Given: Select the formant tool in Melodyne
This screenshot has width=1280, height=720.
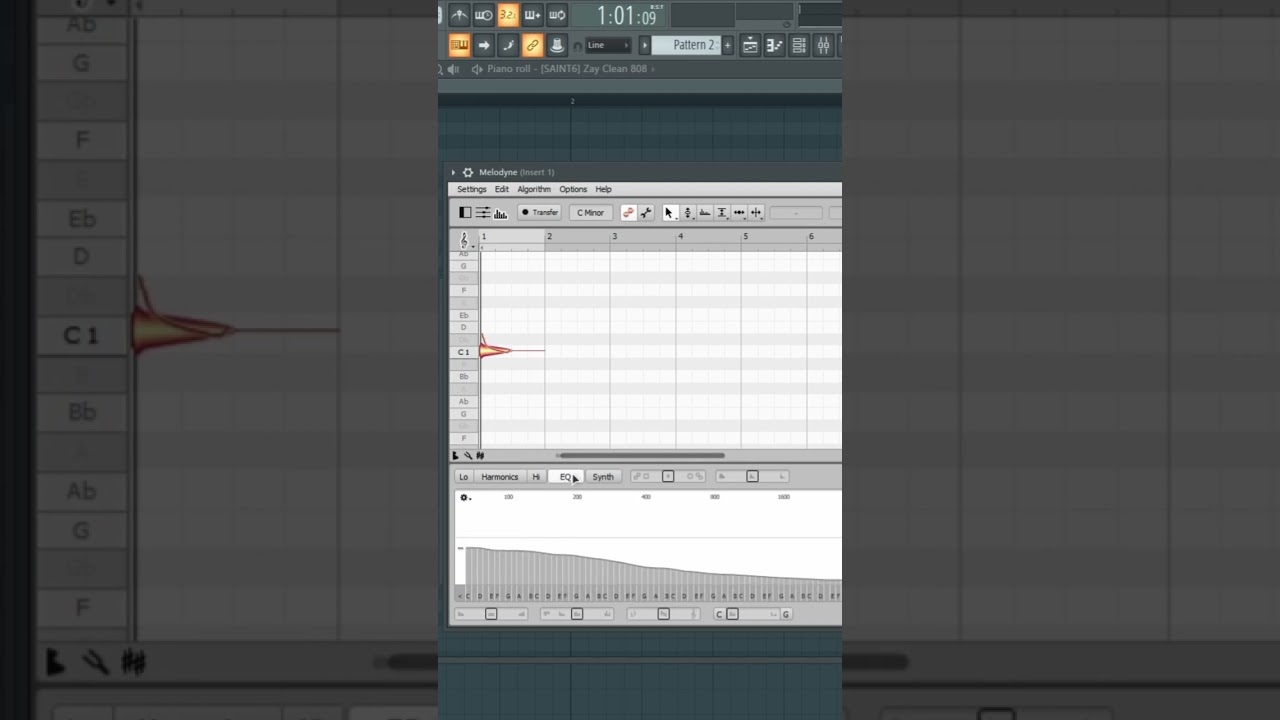Looking at the screenshot, I should pos(705,212).
